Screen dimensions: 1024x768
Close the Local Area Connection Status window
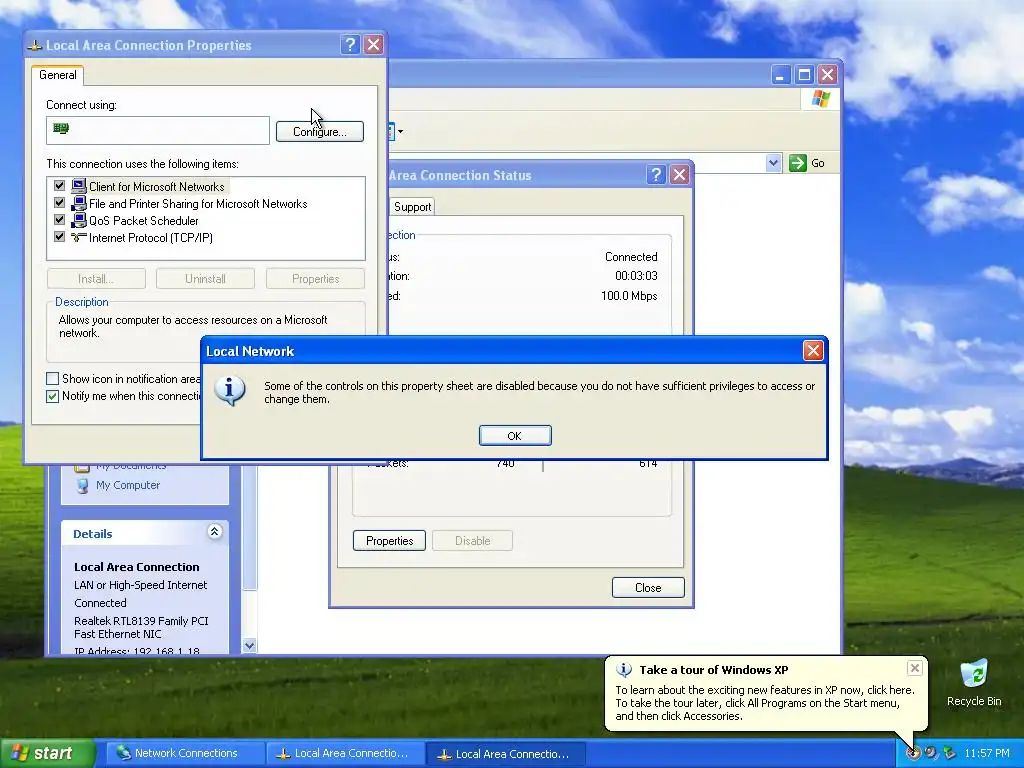click(x=679, y=174)
